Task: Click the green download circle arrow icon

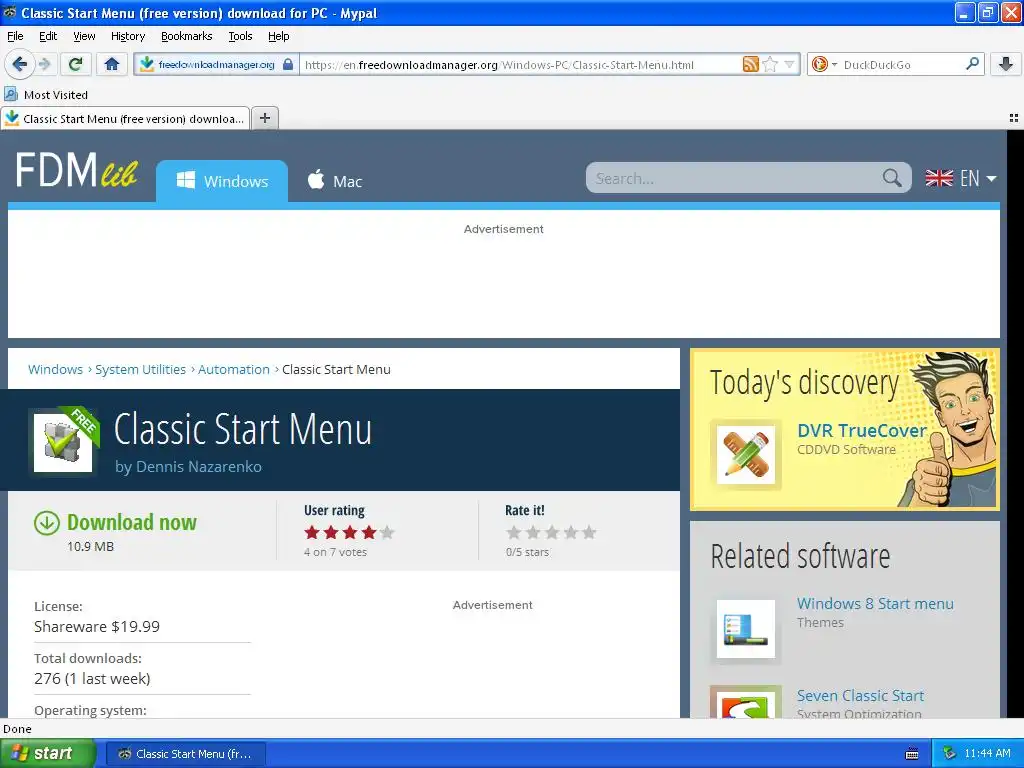Action: coord(46,522)
